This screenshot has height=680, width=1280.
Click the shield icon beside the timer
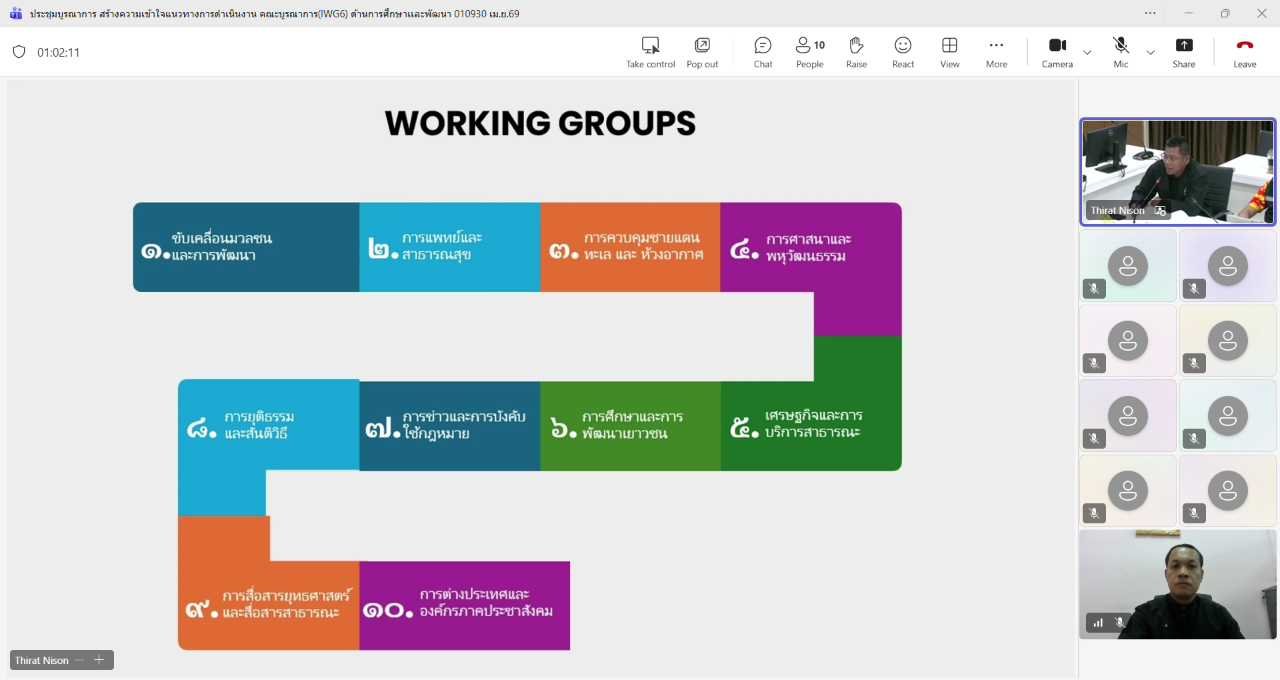19,52
